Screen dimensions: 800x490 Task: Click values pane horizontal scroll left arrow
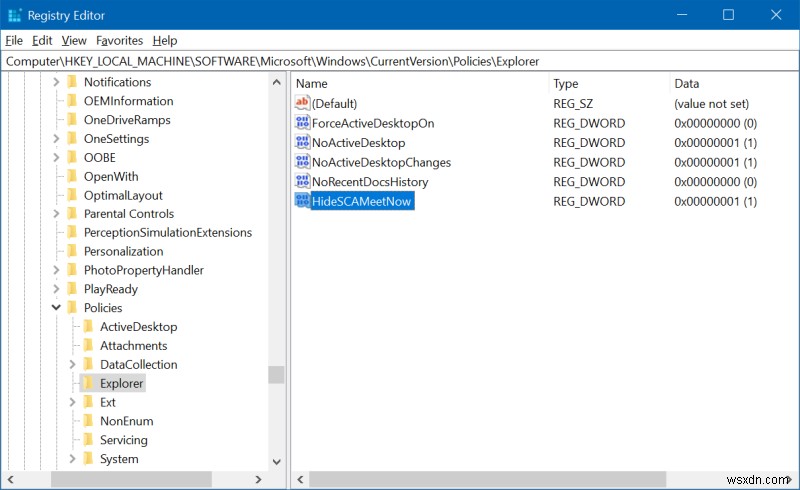click(300, 479)
